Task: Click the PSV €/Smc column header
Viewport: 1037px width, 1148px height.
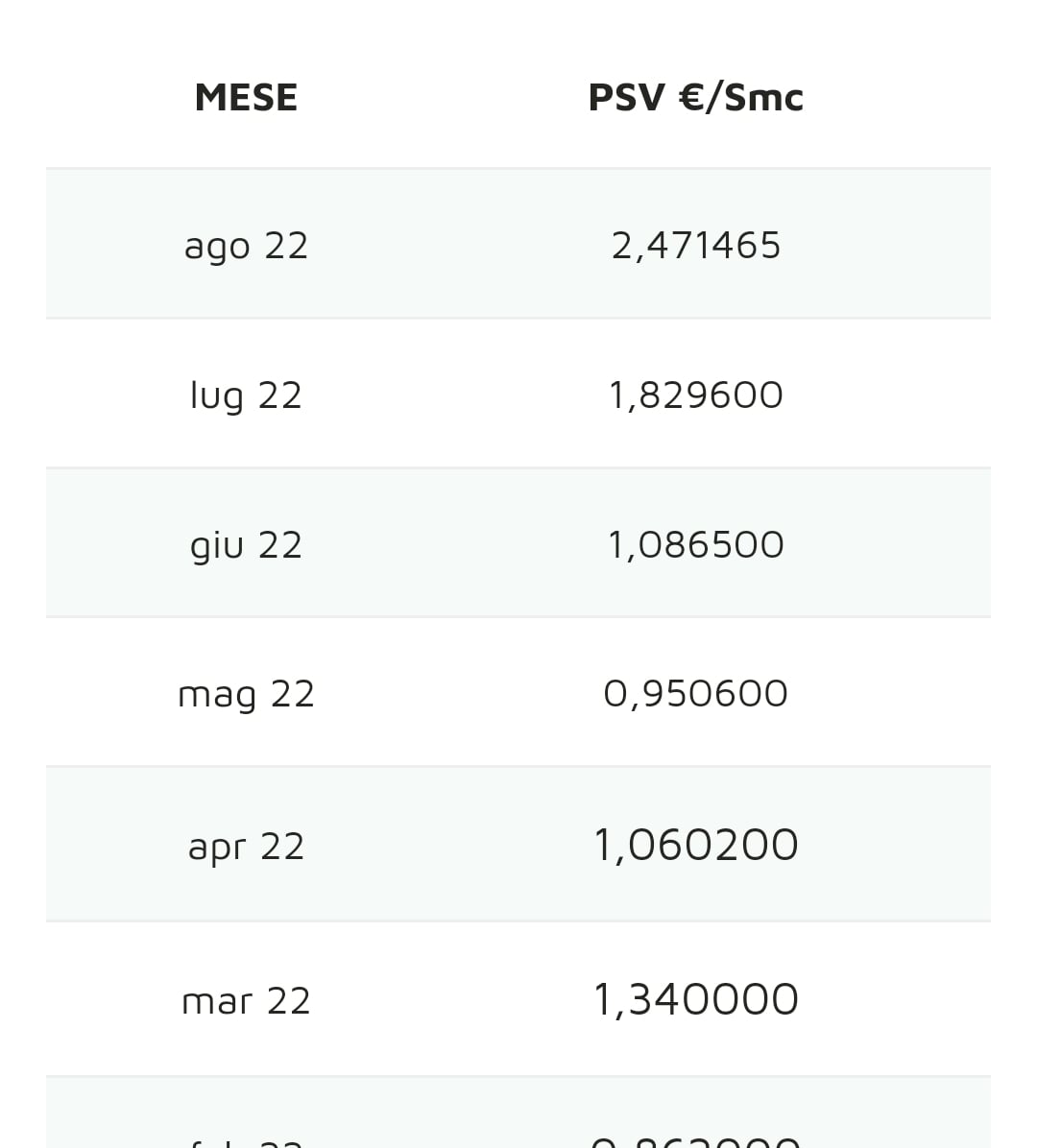Action: (695, 97)
